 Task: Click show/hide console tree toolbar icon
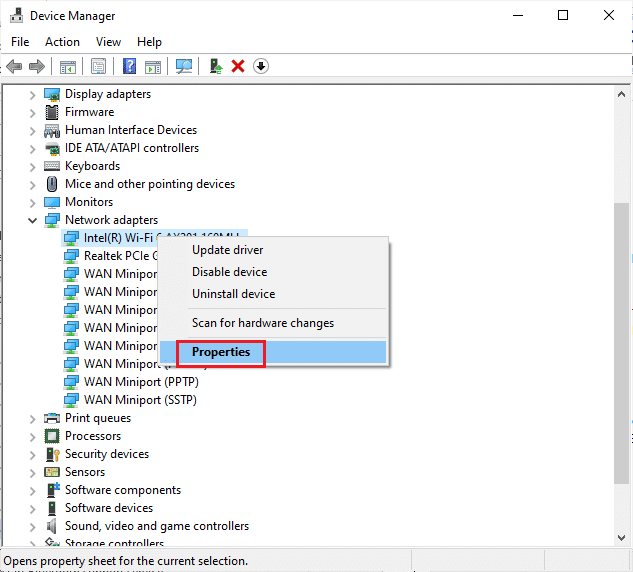[x=68, y=66]
